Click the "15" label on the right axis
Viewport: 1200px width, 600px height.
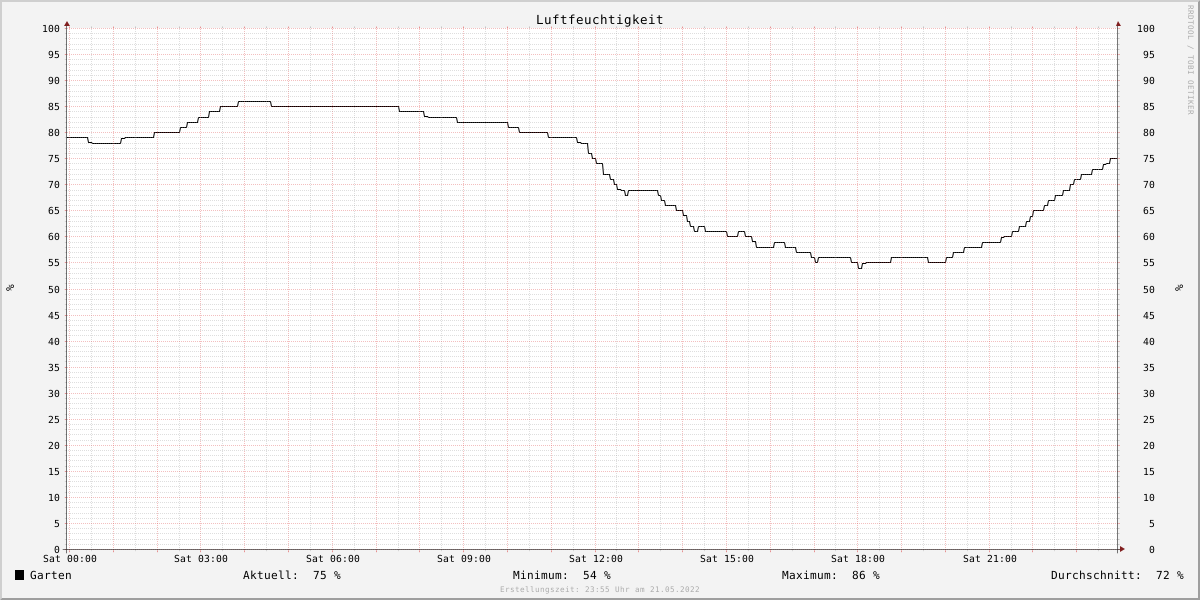(1148, 472)
